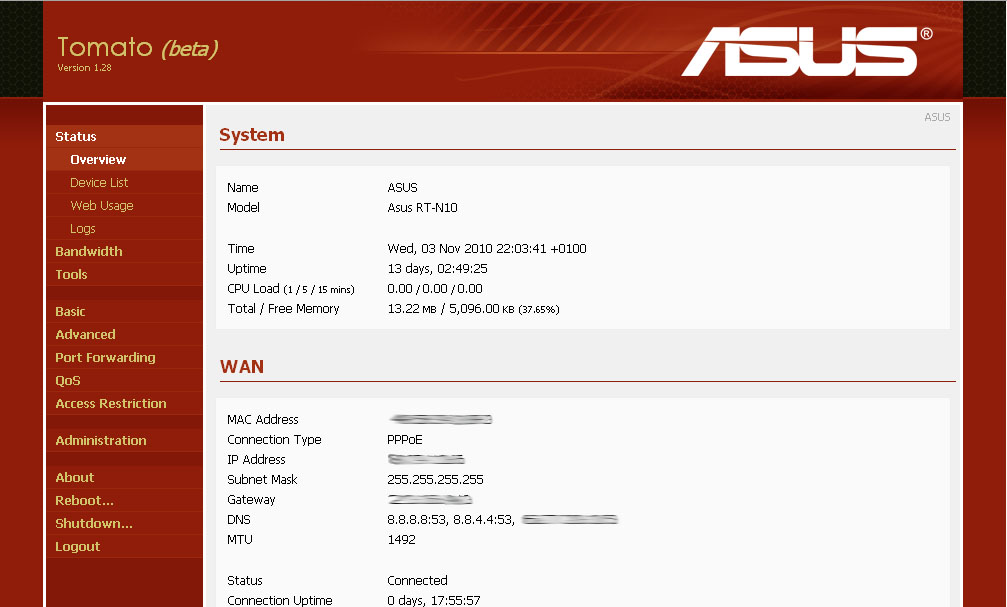
Task: Click the ASUS logo in header
Action: [807, 51]
